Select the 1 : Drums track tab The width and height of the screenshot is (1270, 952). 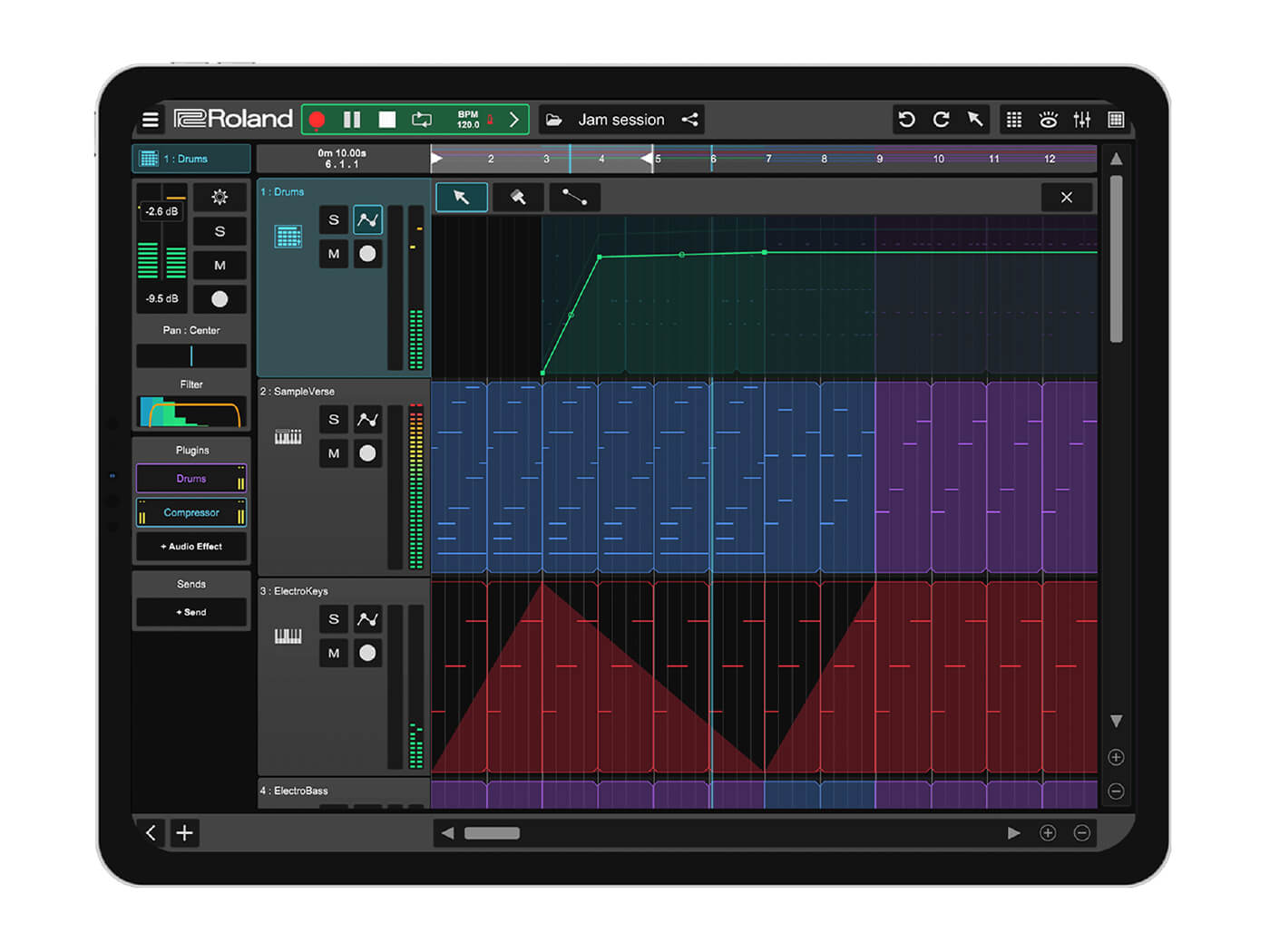pos(191,159)
